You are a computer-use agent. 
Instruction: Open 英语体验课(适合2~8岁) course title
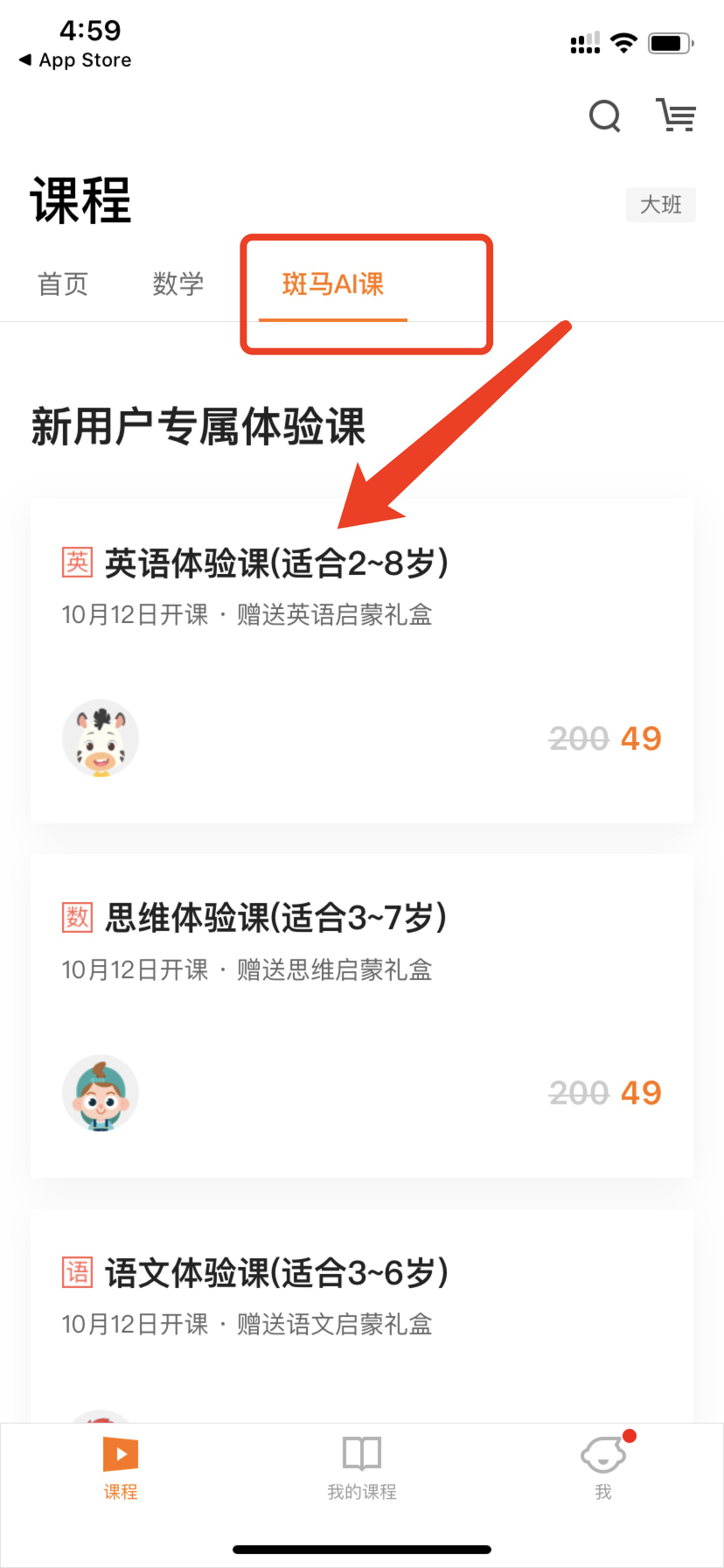point(276,563)
